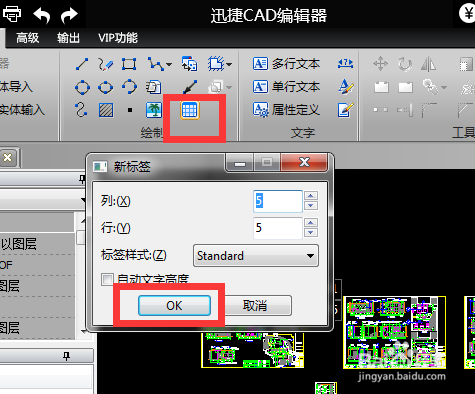Focus the 行:(Y) rows input field
Image resolution: width=475 pixels, height=394 pixels.
point(278,228)
